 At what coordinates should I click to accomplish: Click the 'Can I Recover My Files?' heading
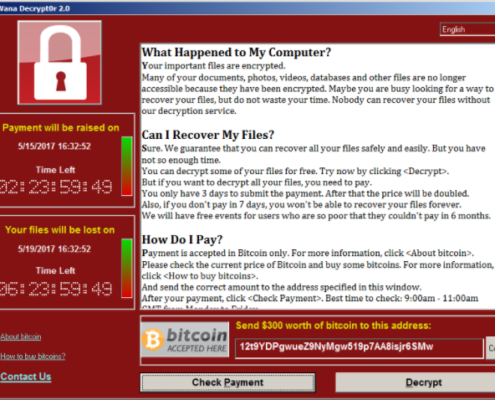point(208,135)
